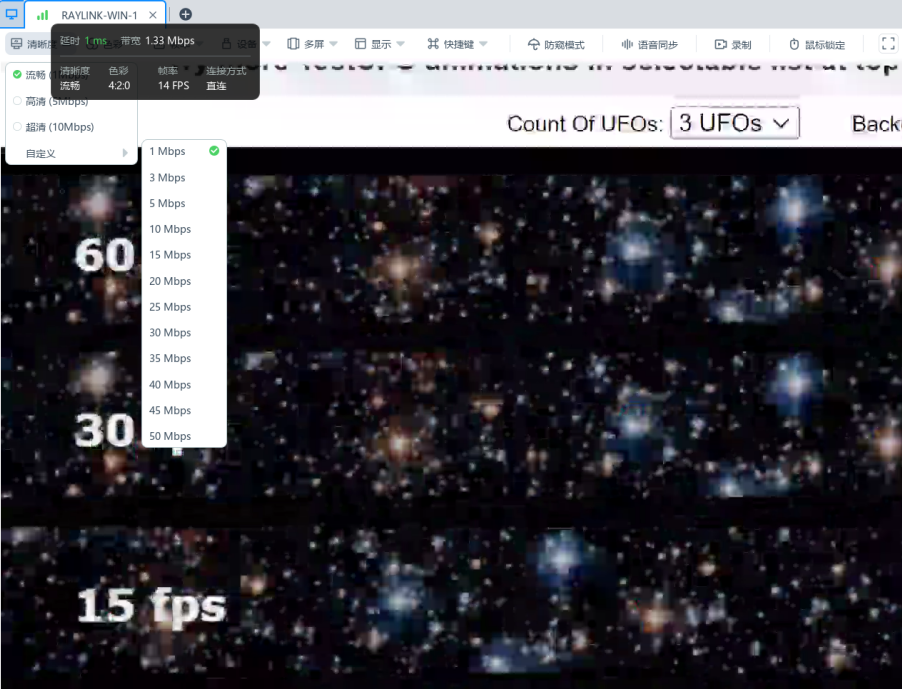Click the Count Of UFOs label

(585, 124)
